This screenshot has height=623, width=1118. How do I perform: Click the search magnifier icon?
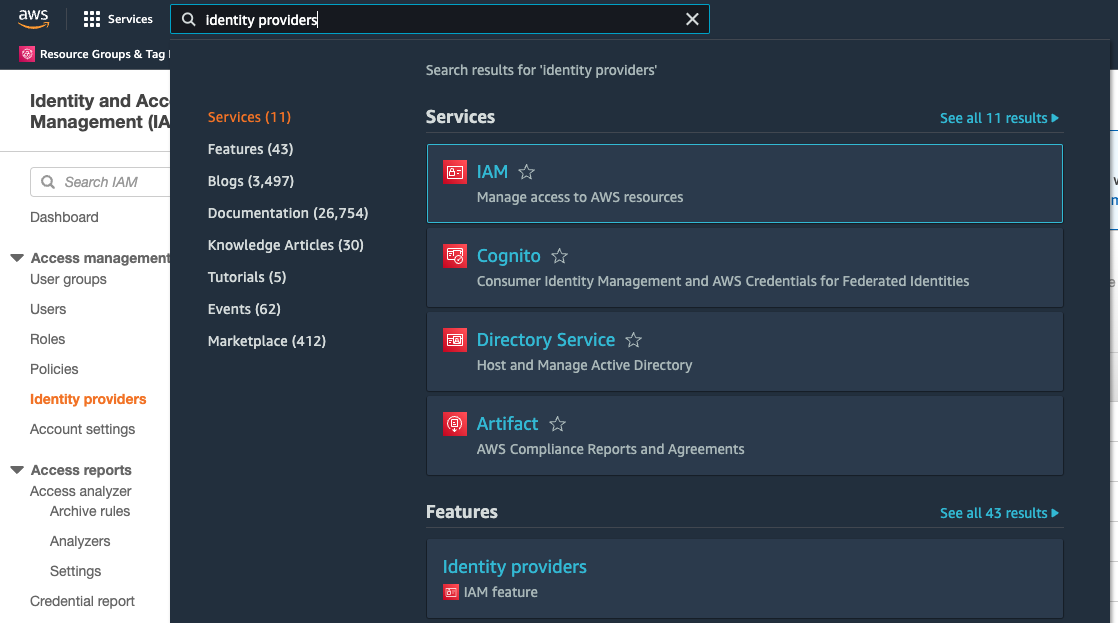[190, 18]
